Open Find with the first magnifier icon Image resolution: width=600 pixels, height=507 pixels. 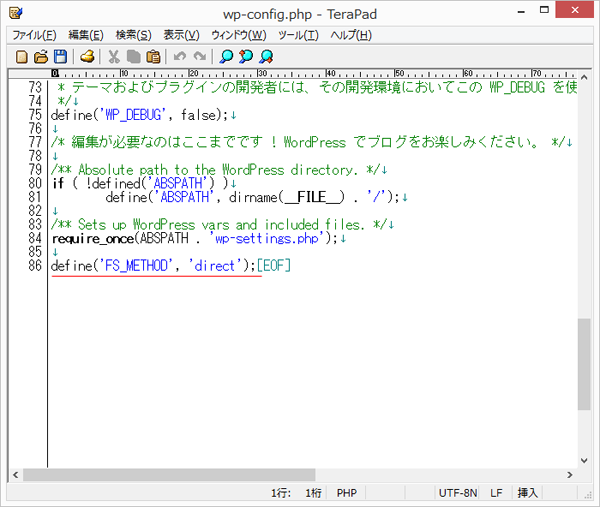(226, 57)
